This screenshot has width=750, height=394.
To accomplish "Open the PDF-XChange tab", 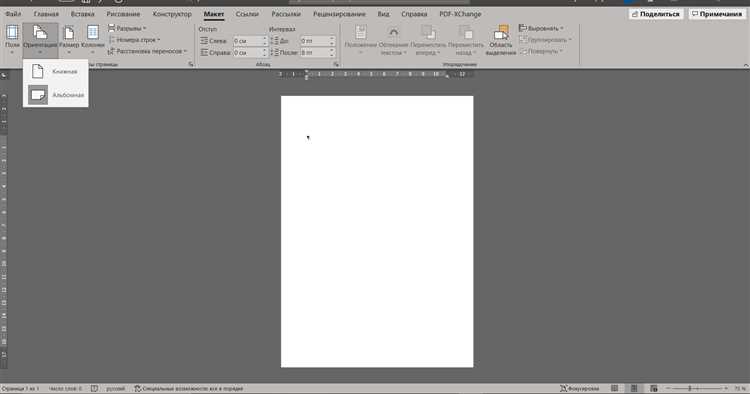I will (x=460, y=14).
